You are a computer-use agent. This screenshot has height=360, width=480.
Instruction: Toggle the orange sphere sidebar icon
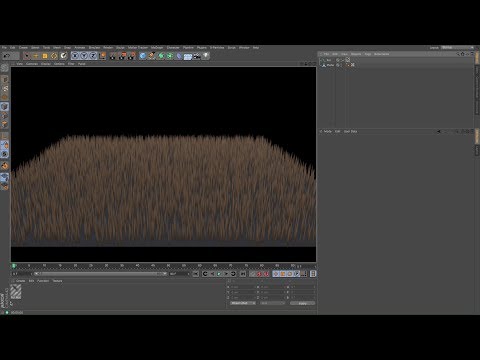click(5, 166)
